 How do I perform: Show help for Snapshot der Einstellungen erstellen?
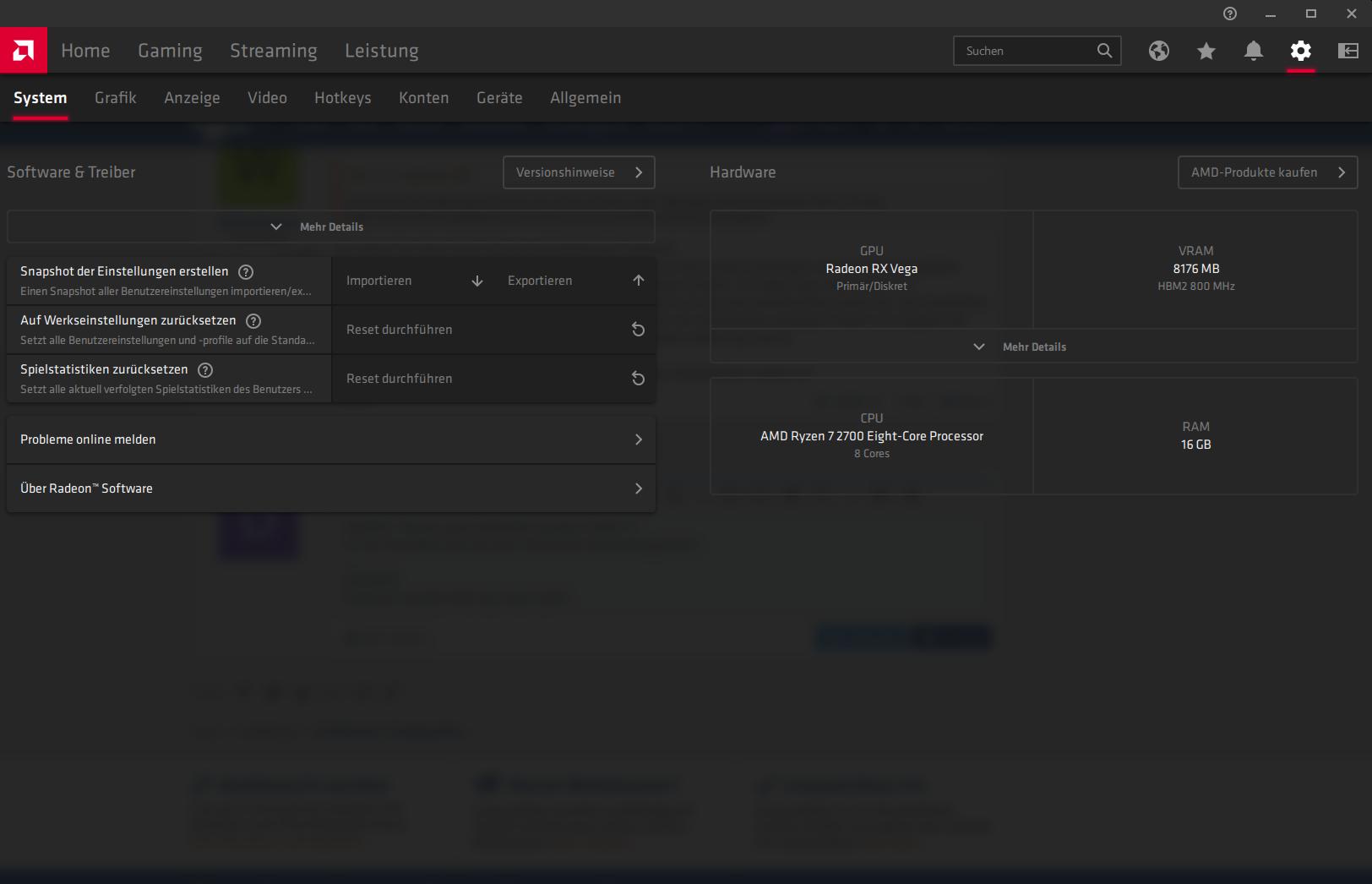pos(246,272)
